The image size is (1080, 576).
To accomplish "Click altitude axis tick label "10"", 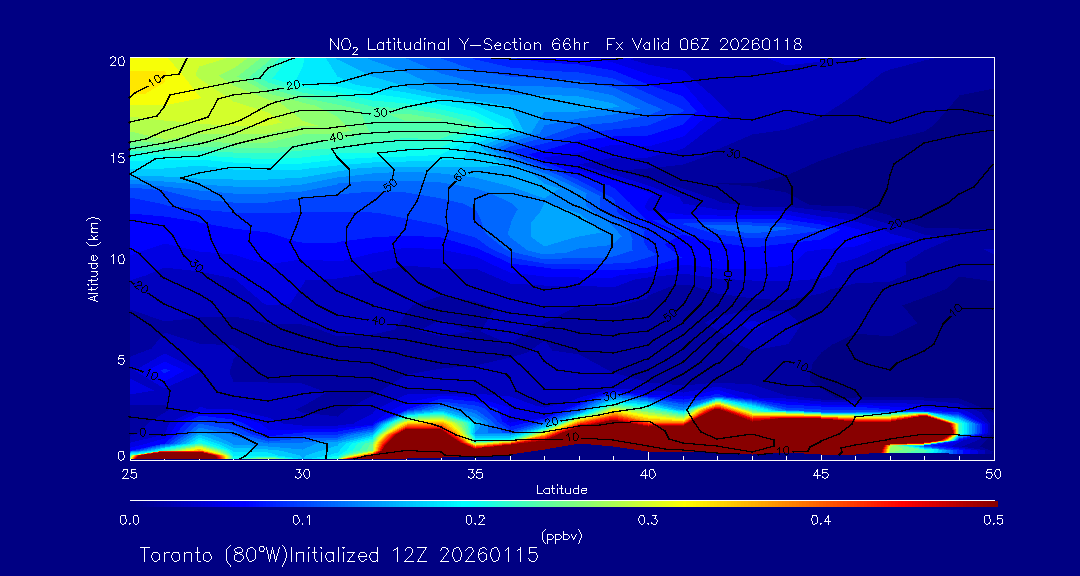I will (118, 259).
